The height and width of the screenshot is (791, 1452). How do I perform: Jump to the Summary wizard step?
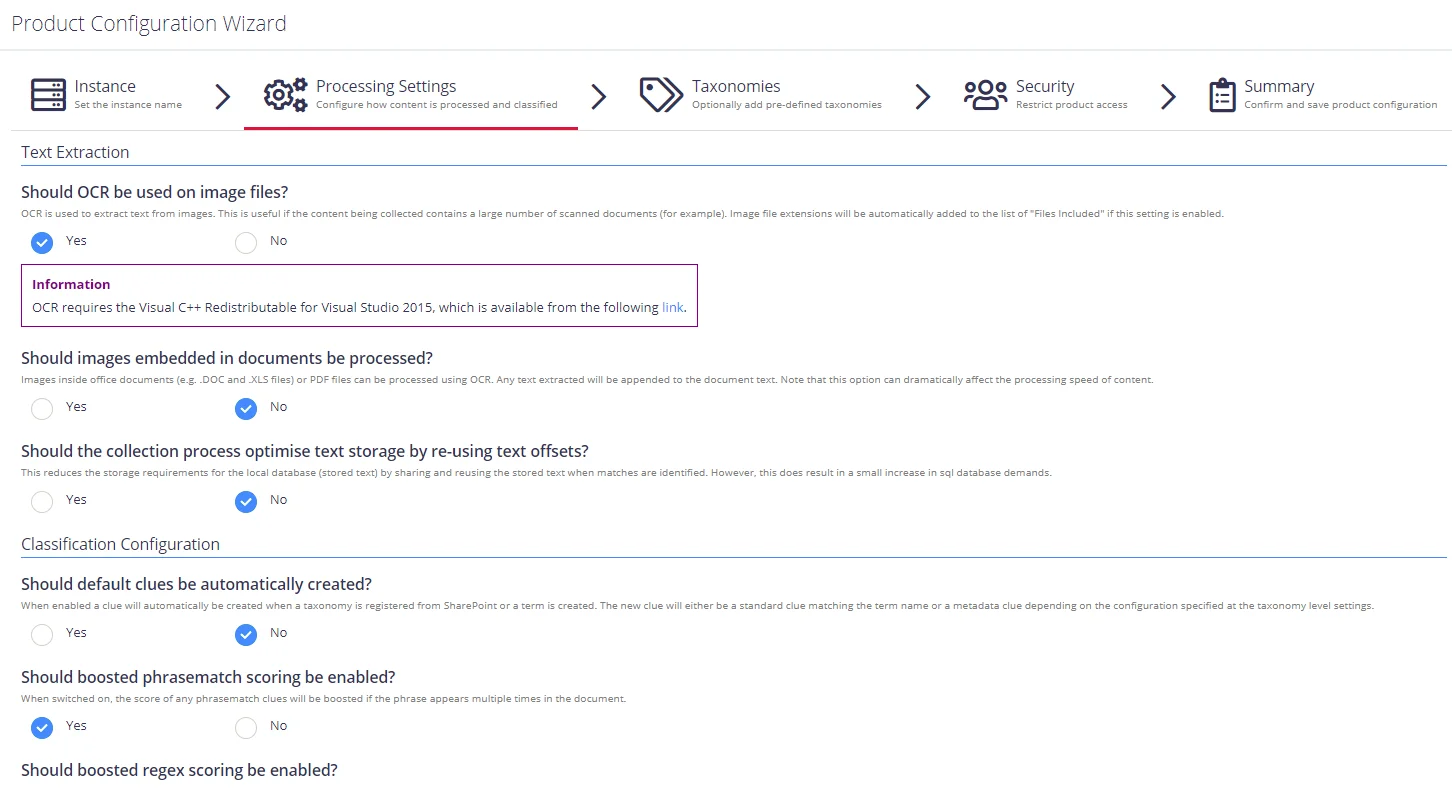point(1323,95)
